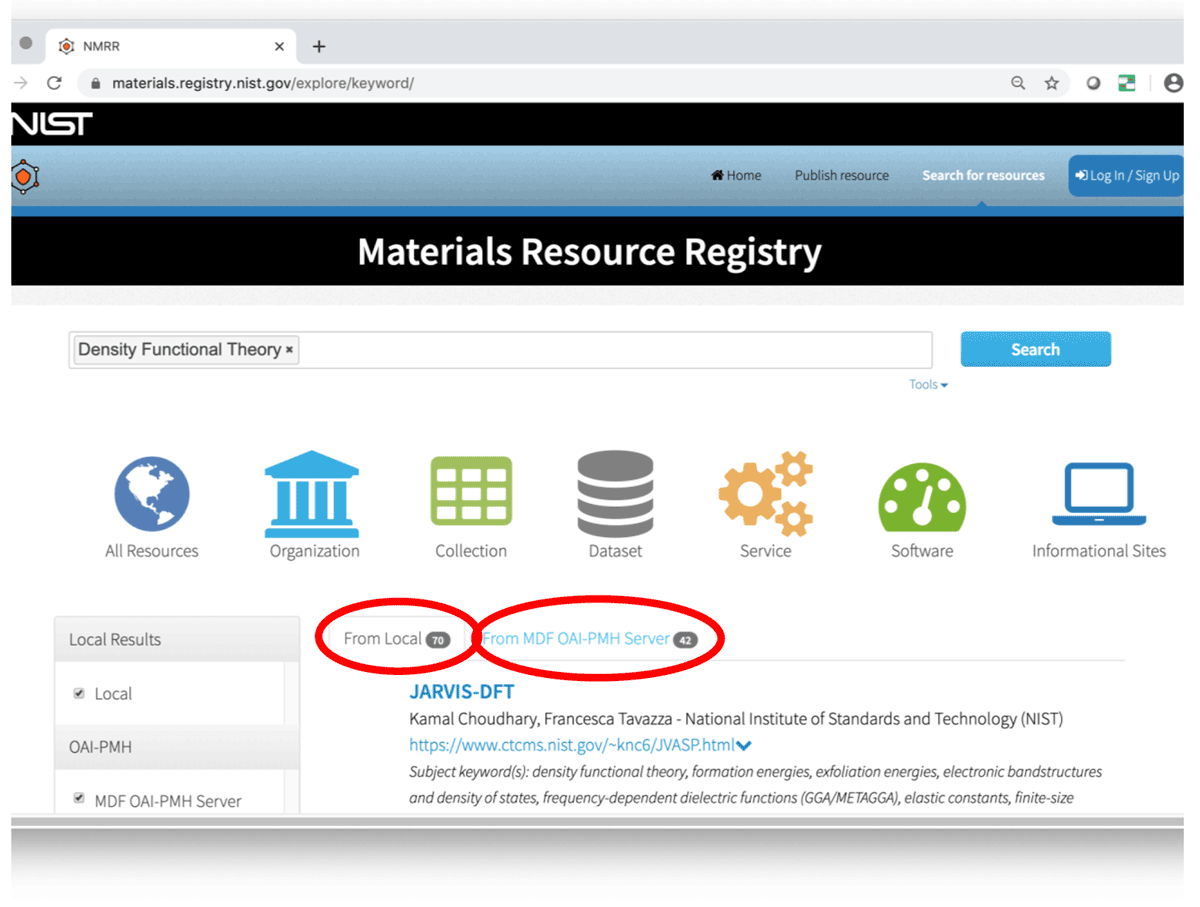Viewport: 1200px width, 907px height.
Task: Click the round gray extension icon
Action: [x=1094, y=83]
